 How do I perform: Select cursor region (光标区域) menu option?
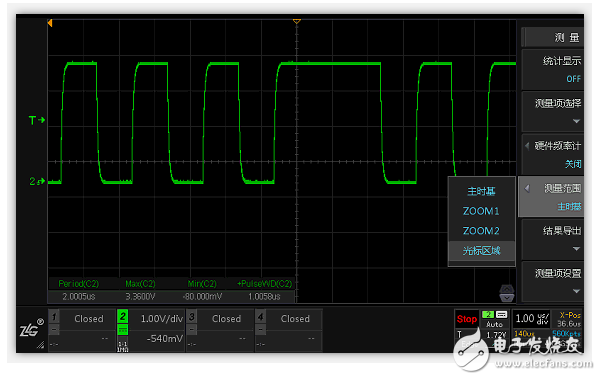tap(481, 251)
